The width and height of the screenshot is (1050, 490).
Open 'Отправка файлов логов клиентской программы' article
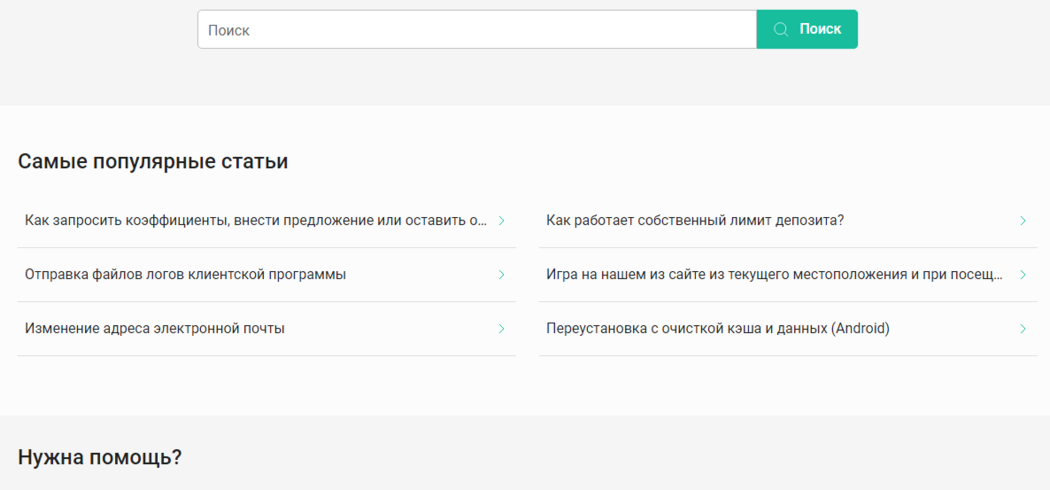pyautogui.click(x=185, y=274)
